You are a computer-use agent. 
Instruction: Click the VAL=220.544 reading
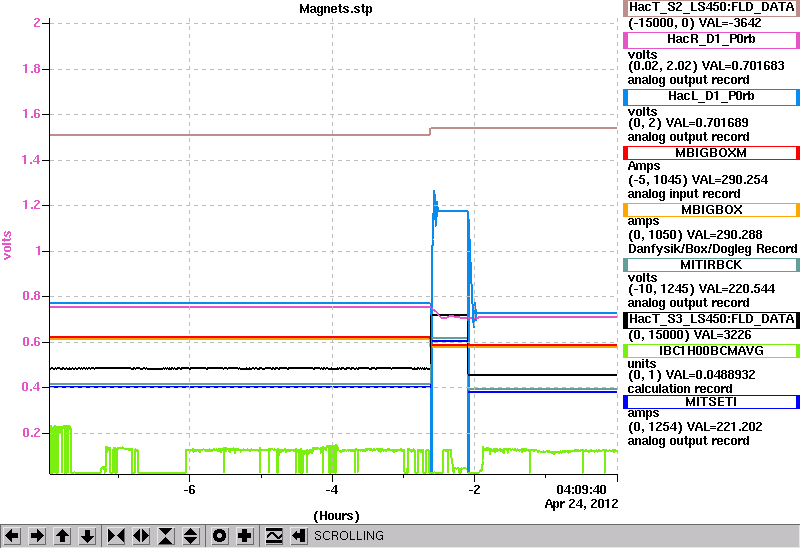(x=737, y=289)
